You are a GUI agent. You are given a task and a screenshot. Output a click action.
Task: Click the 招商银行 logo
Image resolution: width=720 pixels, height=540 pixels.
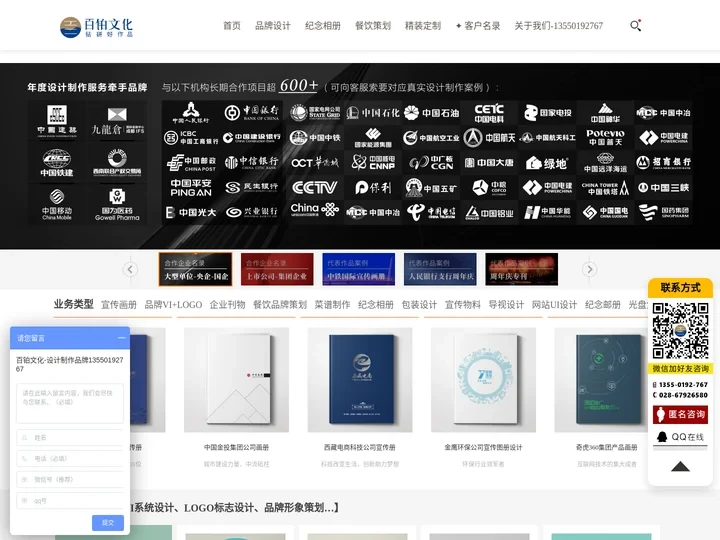(x=664, y=162)
